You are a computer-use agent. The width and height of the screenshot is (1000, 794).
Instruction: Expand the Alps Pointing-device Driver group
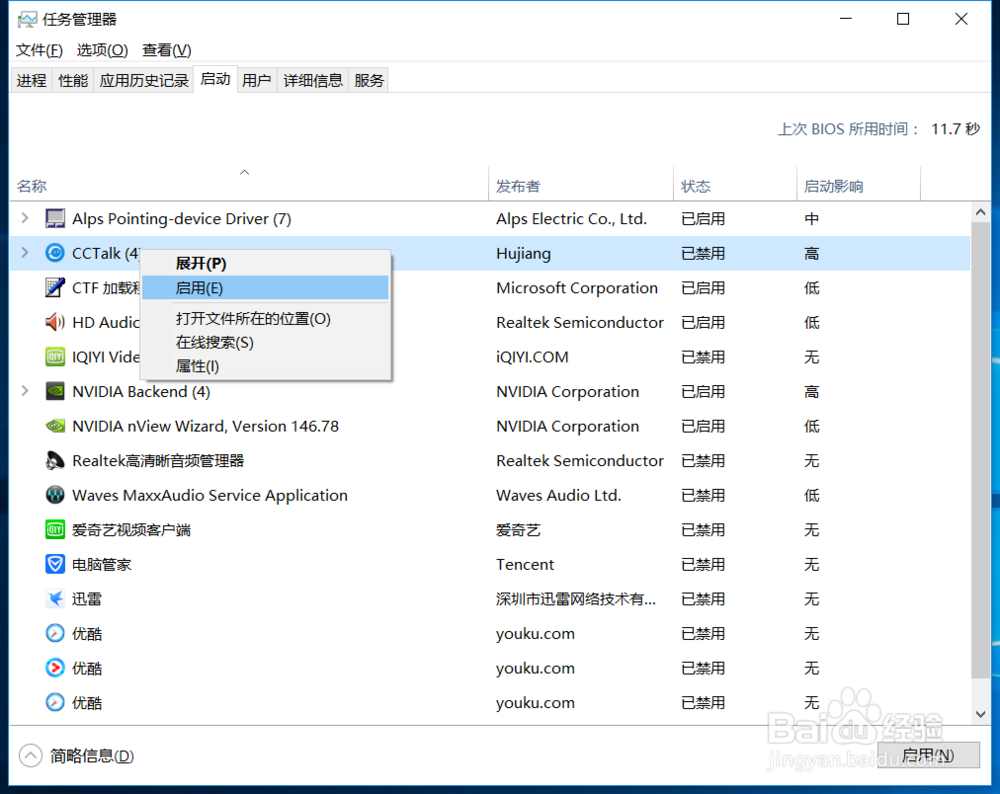click(x=25, y=218)
